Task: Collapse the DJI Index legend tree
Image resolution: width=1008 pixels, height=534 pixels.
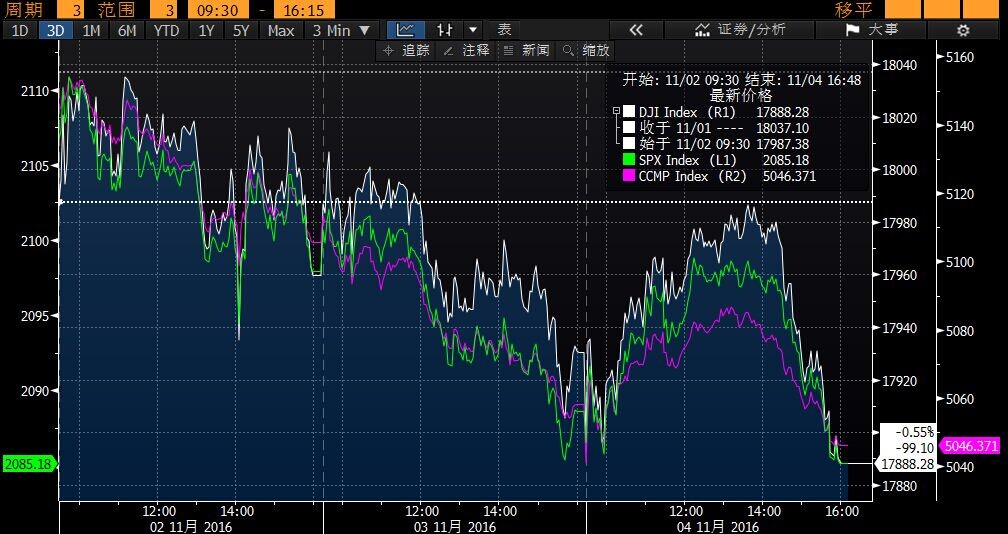Action: [616, 112]
